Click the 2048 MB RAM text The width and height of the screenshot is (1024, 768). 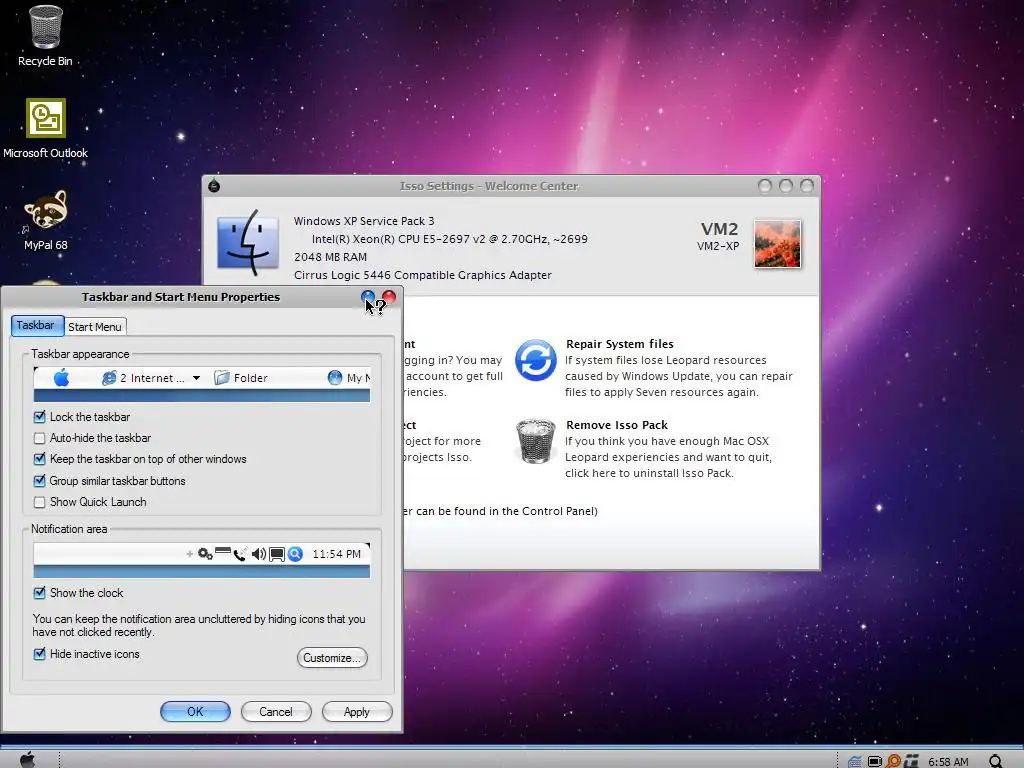(x=330, y=257)
